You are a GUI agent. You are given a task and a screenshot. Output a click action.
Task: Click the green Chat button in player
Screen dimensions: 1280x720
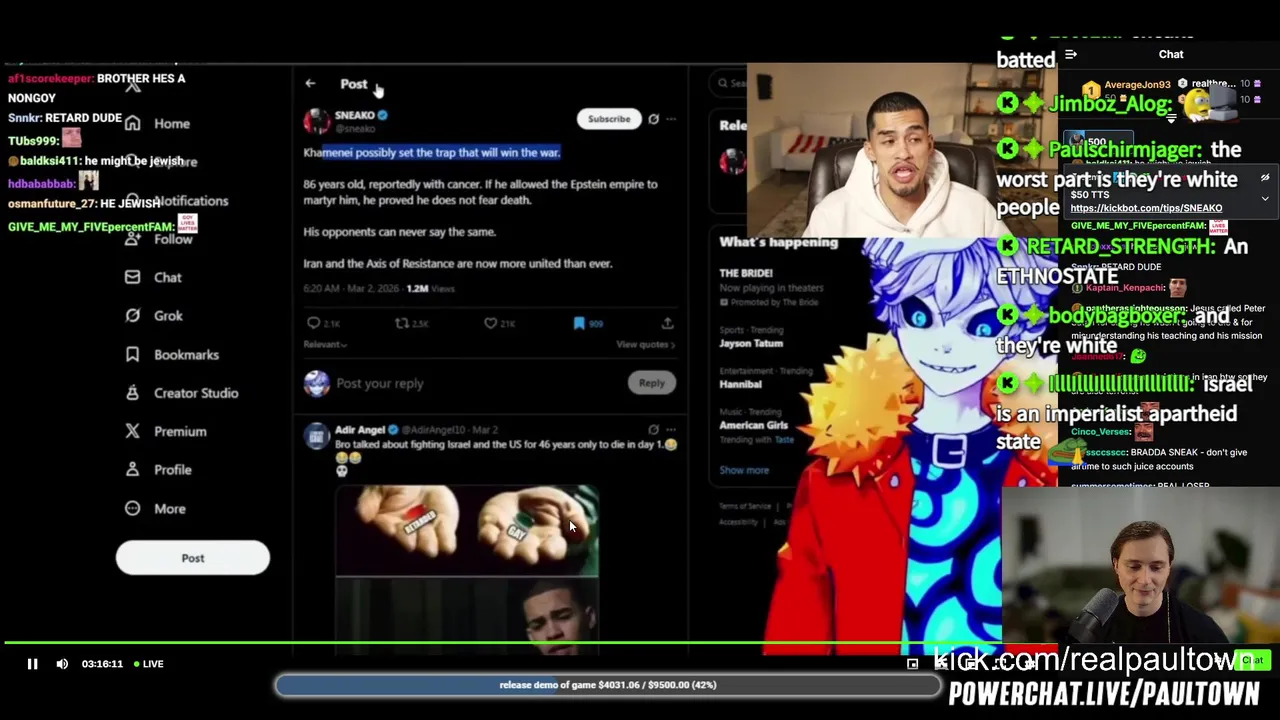pyautogui.click(x=1250, y=660)
